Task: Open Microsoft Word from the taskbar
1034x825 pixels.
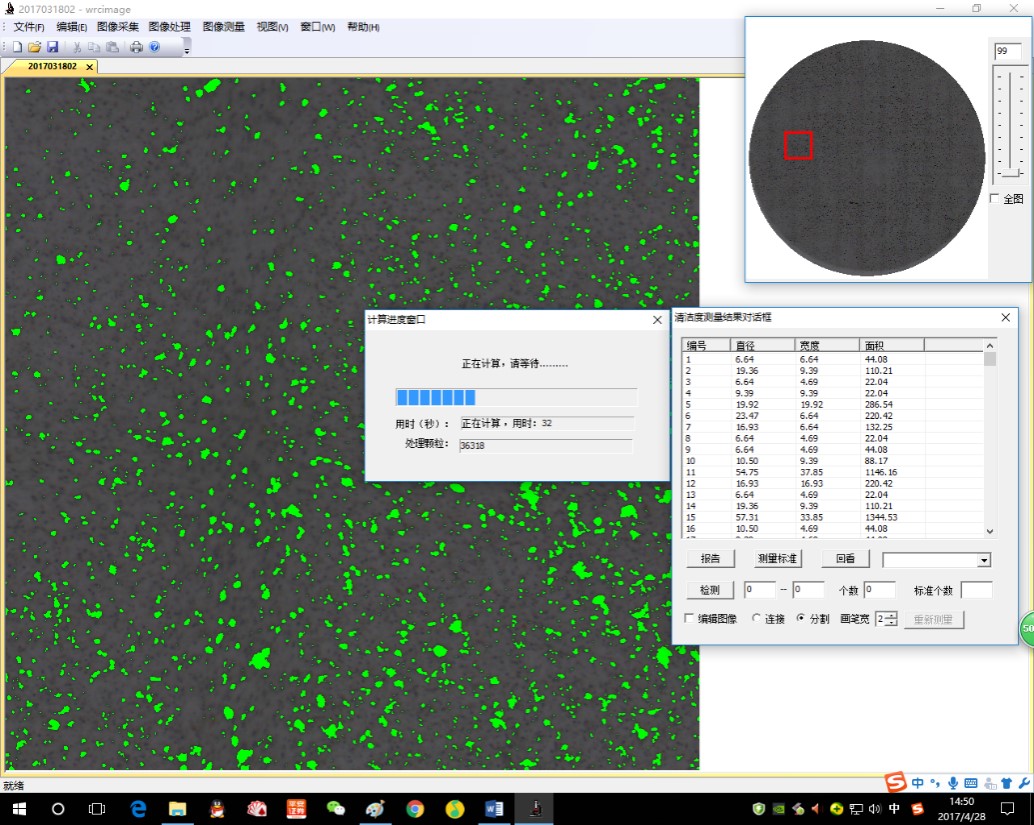Action: [x=494, y=808]
